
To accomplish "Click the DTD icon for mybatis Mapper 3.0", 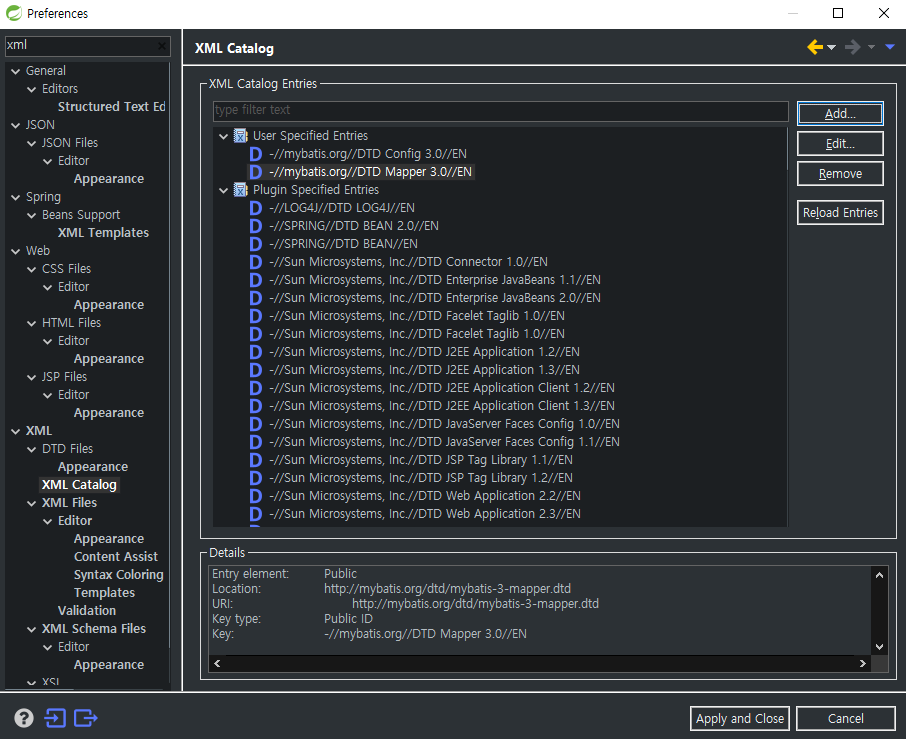I will click(255, 172).
